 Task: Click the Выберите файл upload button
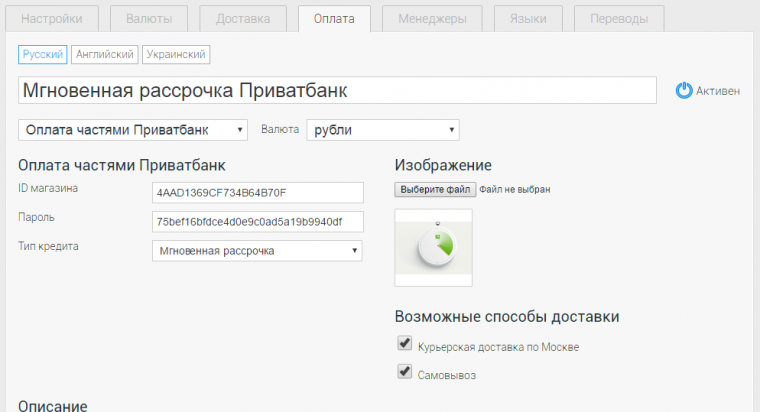[x=435, y=189]
